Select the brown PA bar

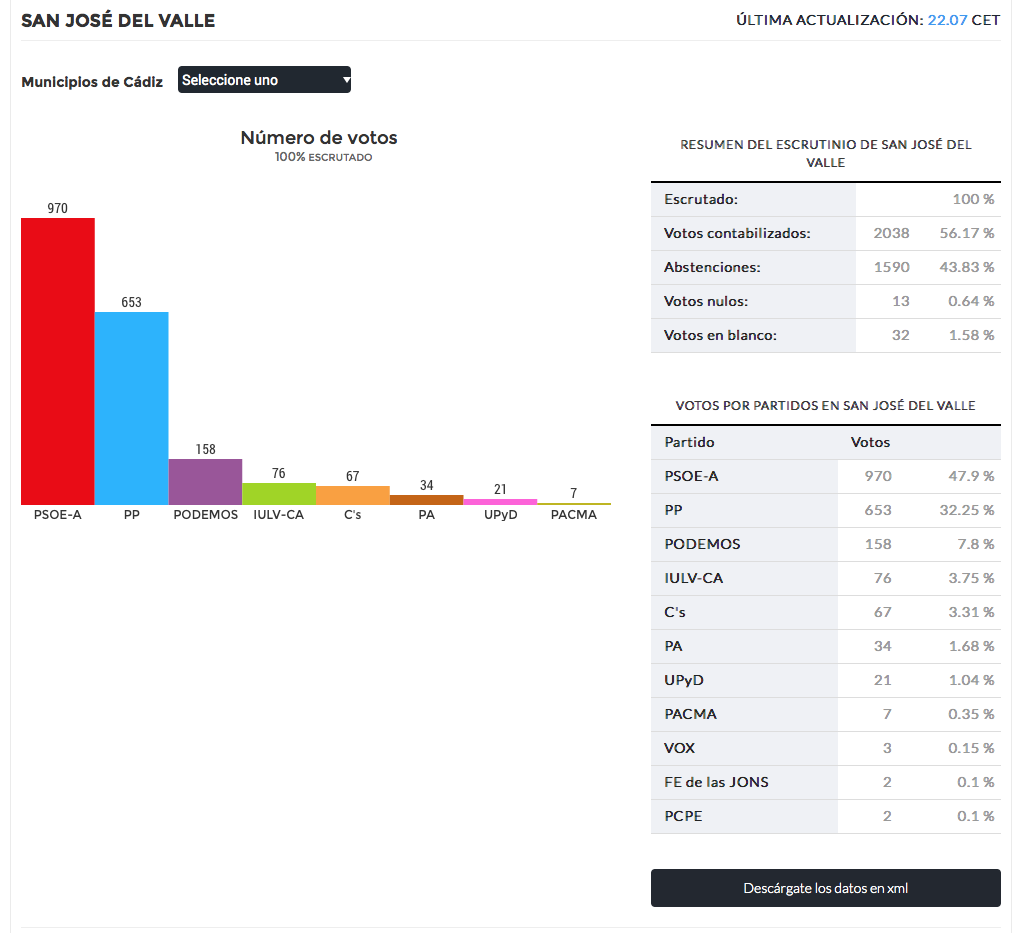pyautogui.click(x=426, y=500)
